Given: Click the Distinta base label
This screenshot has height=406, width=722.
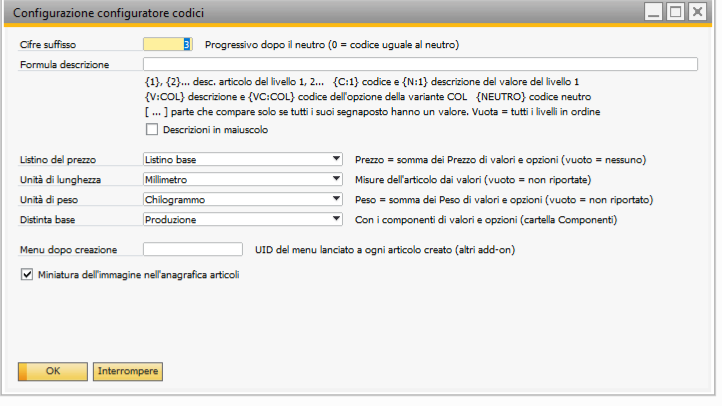Looking at the screenshot, I should click(47, 220).
